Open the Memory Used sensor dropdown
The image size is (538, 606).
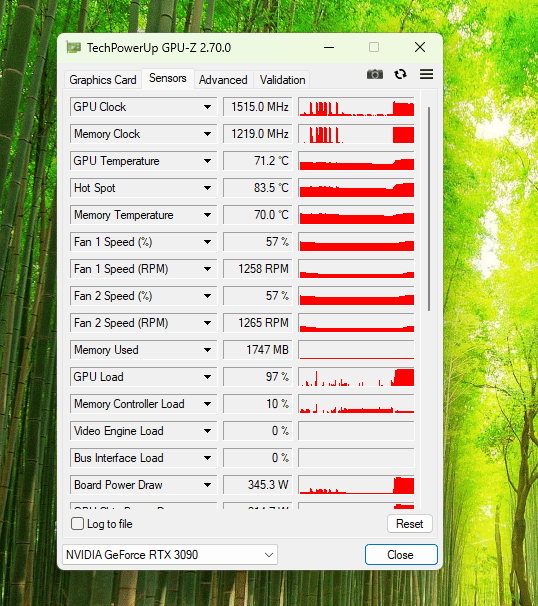coord(208,350)
